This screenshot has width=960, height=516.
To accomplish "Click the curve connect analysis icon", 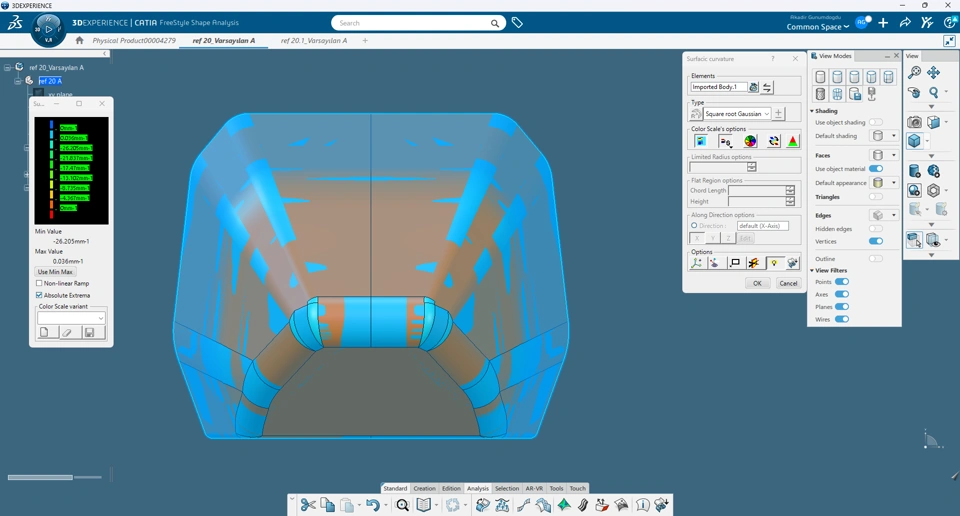I will pyautogui.click(x=523, y=505).
